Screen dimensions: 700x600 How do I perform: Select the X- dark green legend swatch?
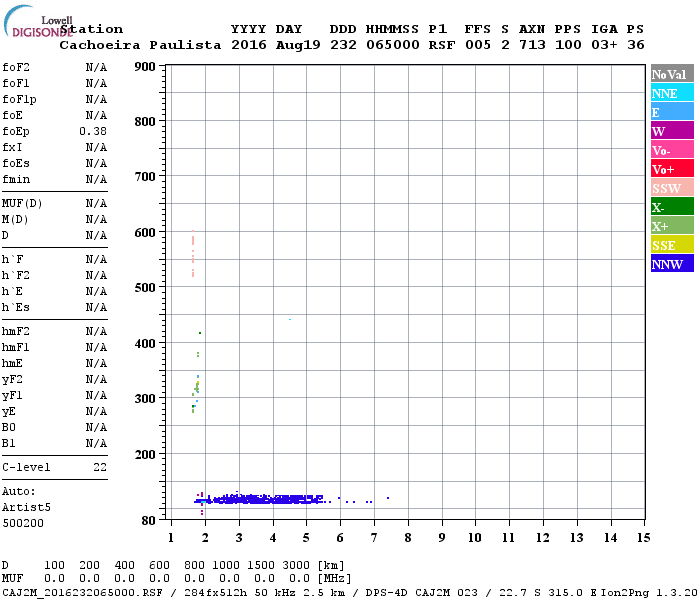click(x=672, y=207)
